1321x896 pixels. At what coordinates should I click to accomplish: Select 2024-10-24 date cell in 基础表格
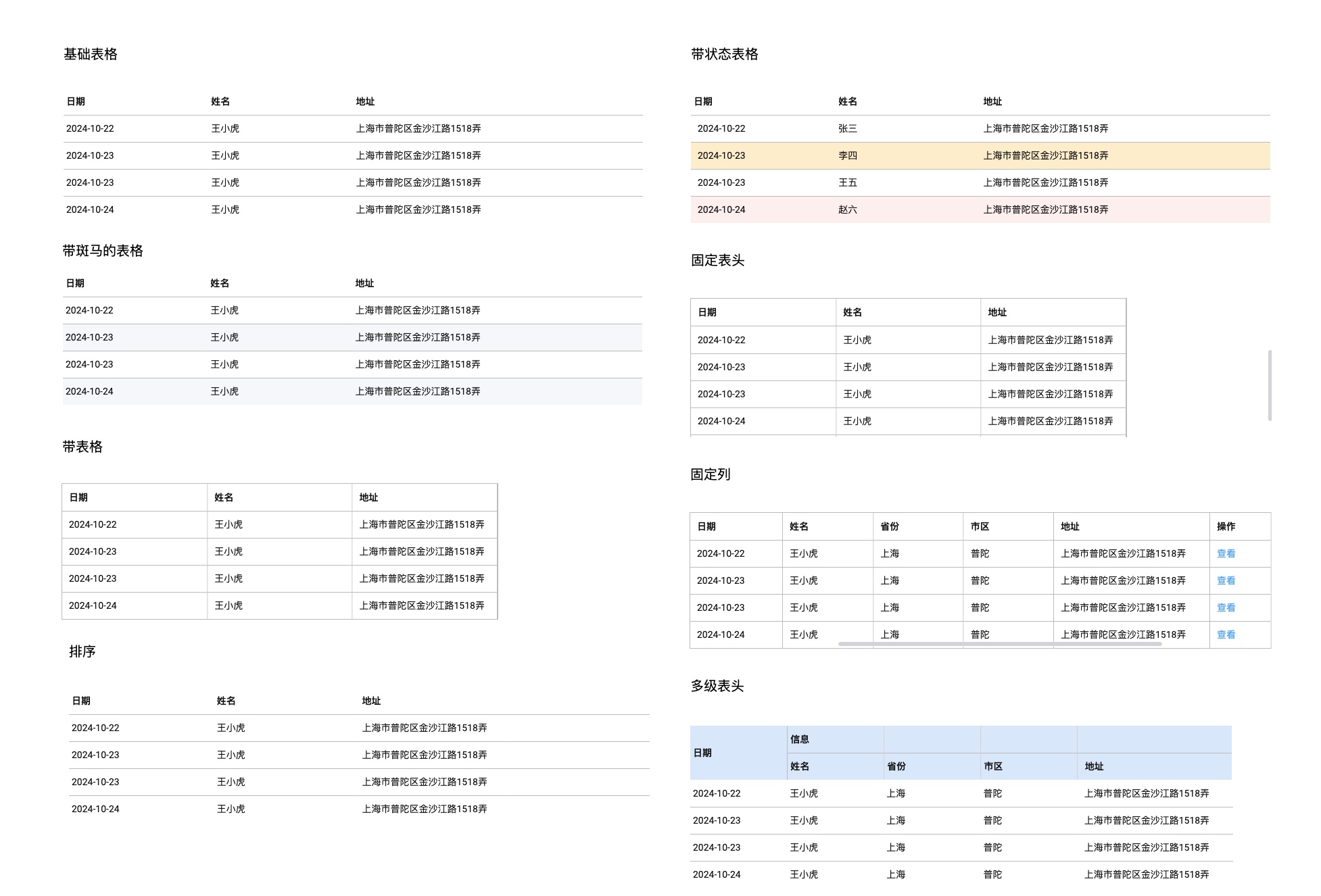point(90,209)
